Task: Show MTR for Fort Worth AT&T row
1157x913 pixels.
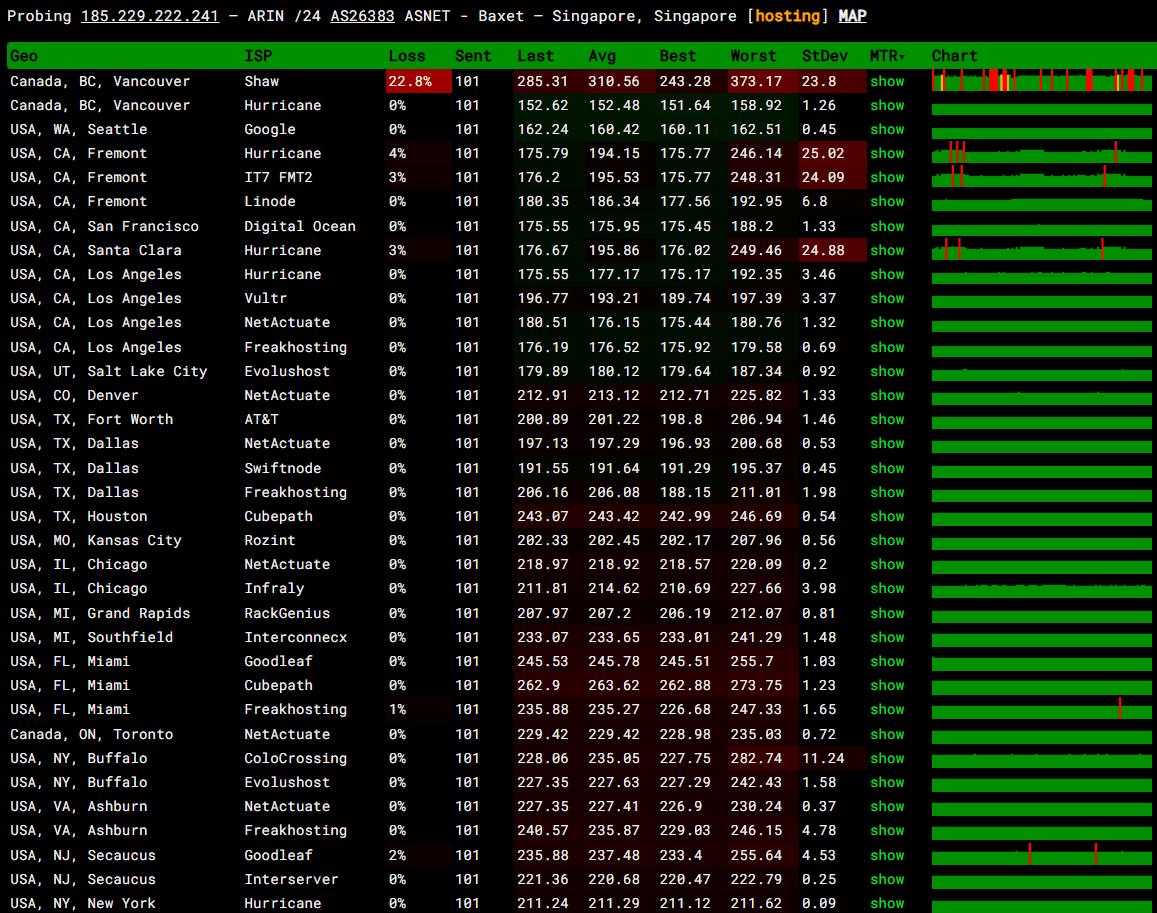Action: [x=887, y=419]
